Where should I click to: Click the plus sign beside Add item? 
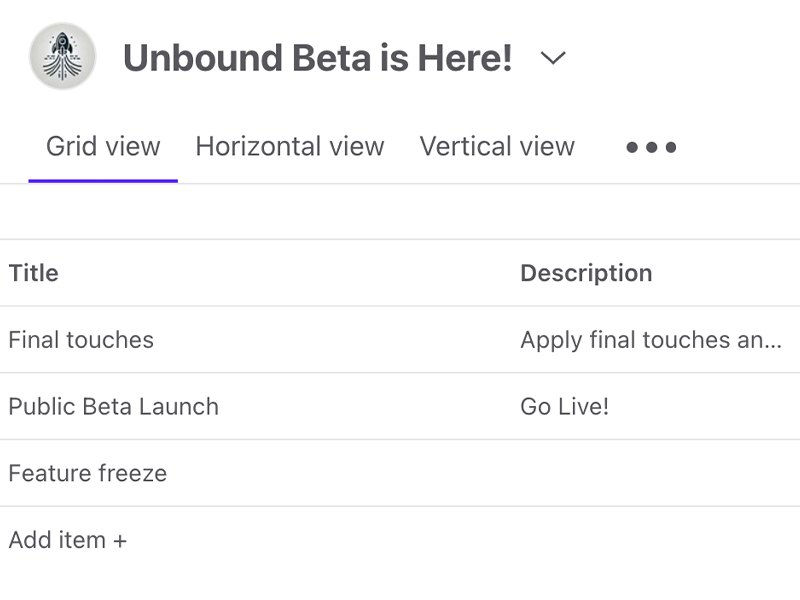120,541
